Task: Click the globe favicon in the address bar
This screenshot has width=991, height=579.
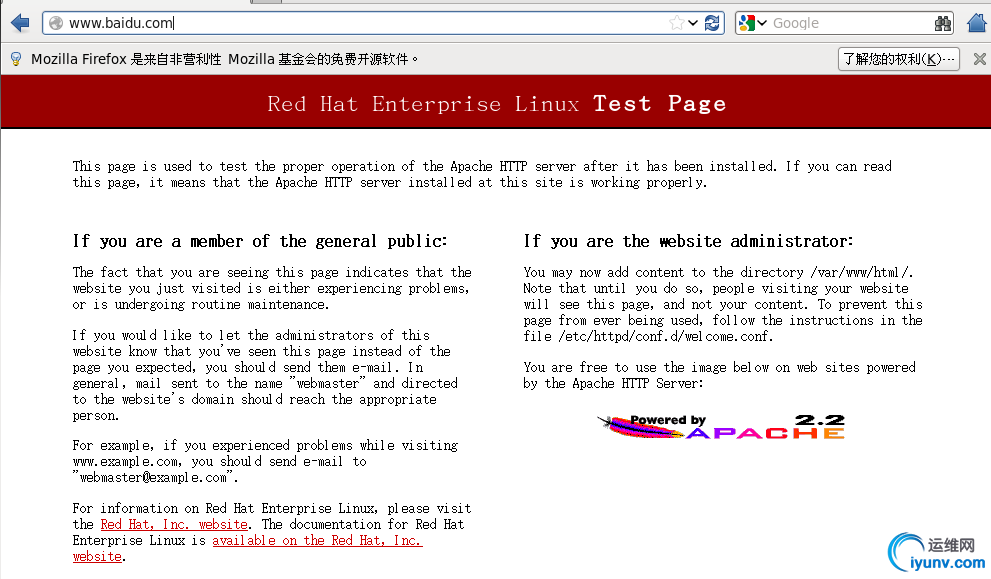Action: click(x=60, y=22)
